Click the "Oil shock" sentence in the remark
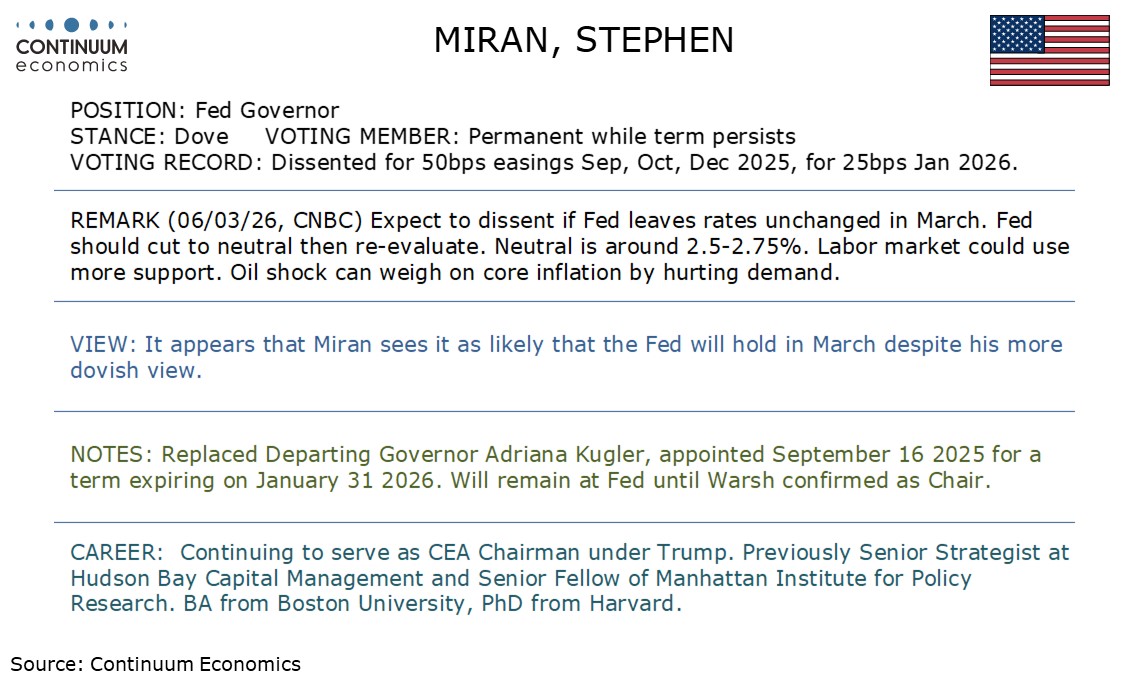This screenshot has width=1134, height=680. click(538, 272)
